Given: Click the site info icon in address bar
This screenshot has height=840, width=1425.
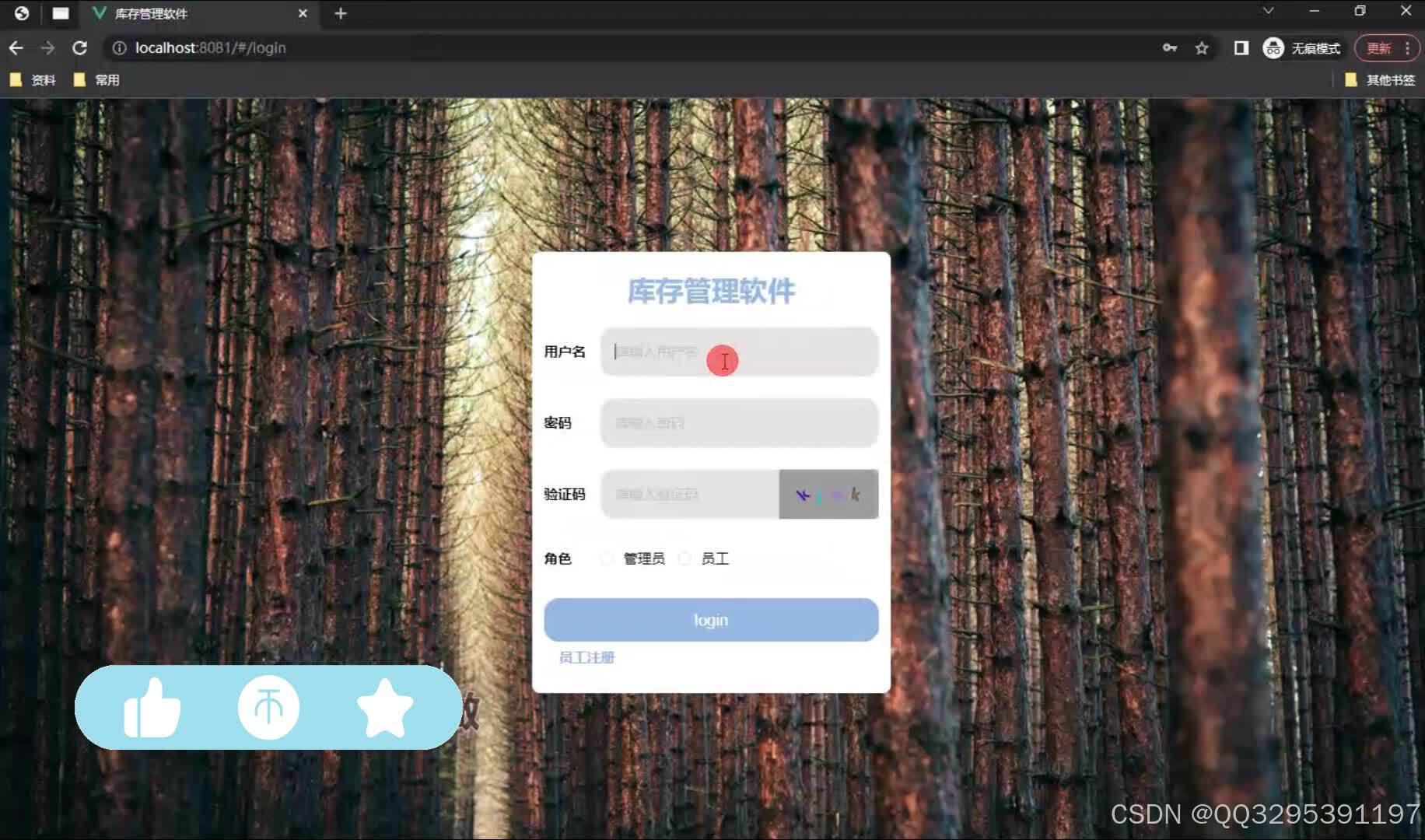Looking at the screenshot, I should (x=119, y=48).
